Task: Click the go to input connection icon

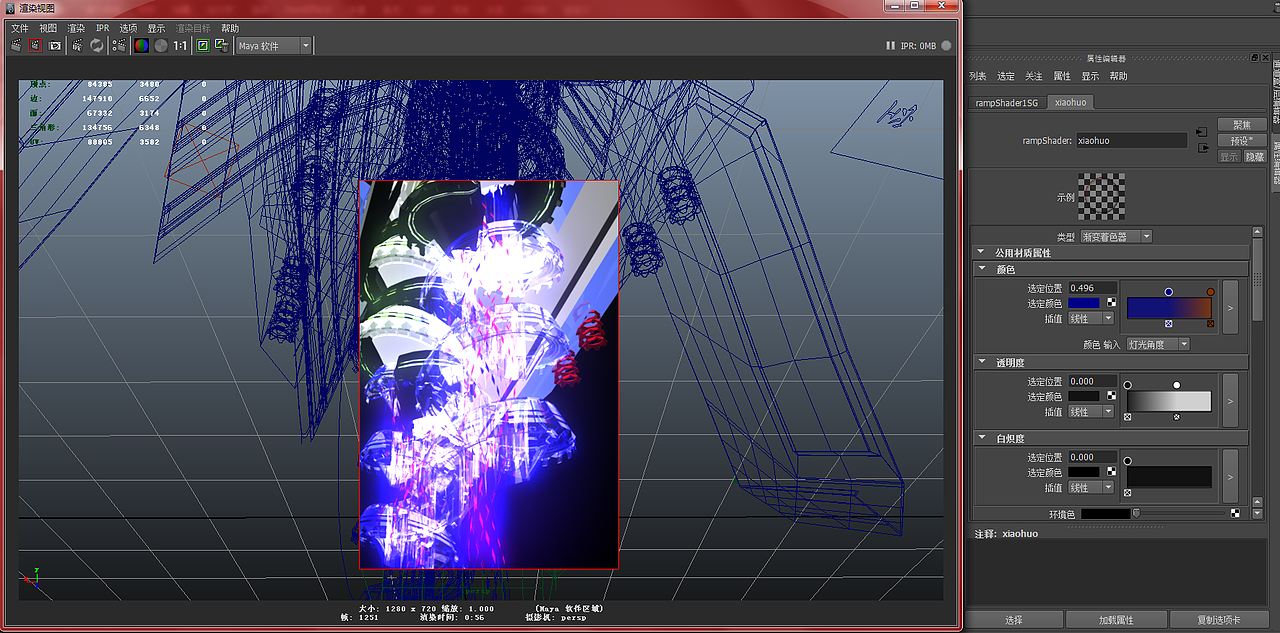Action: (1202, 132)
